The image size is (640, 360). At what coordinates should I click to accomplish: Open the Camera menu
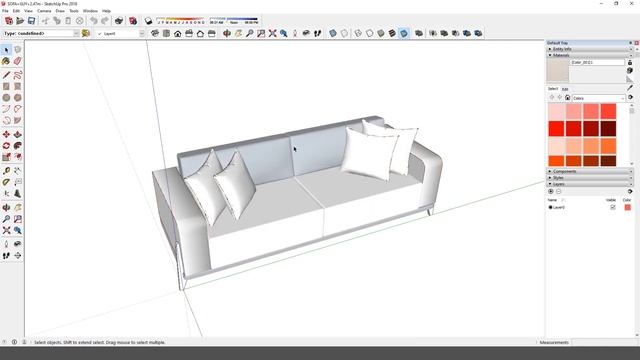(x=44, y=11)
